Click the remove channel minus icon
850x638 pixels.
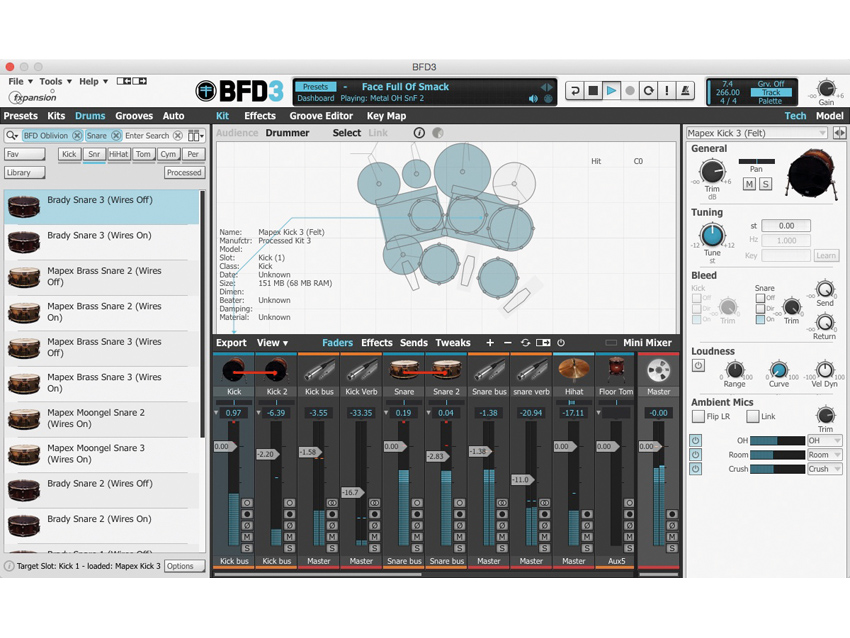507,343
